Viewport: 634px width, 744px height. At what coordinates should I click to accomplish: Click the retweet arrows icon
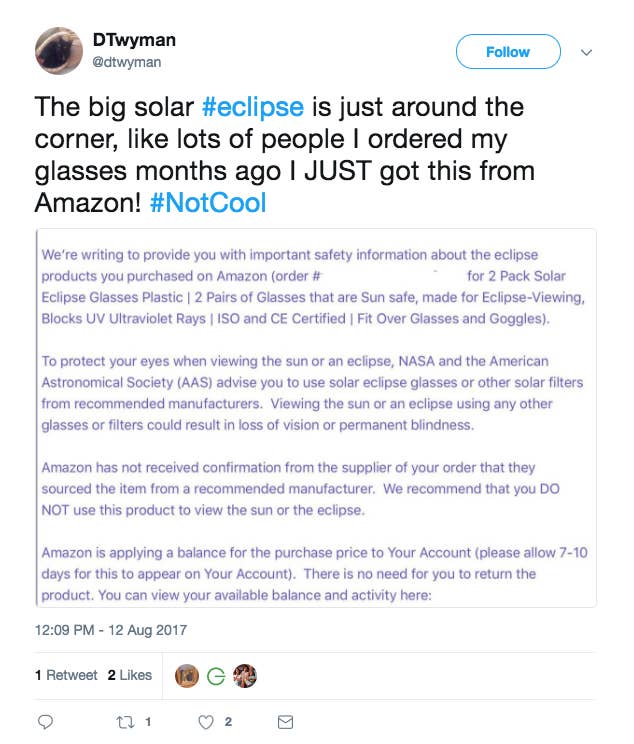pos(126,722)
